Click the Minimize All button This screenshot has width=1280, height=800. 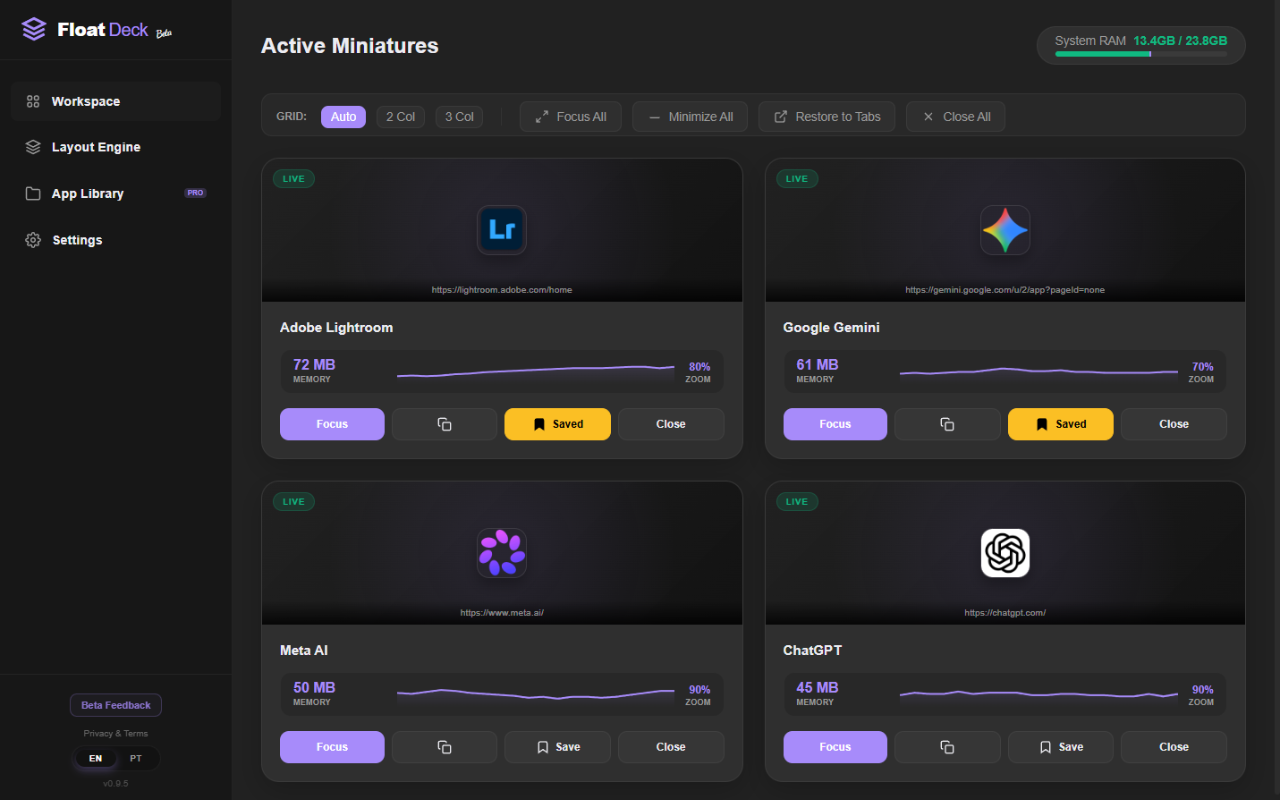coord(690,117)
